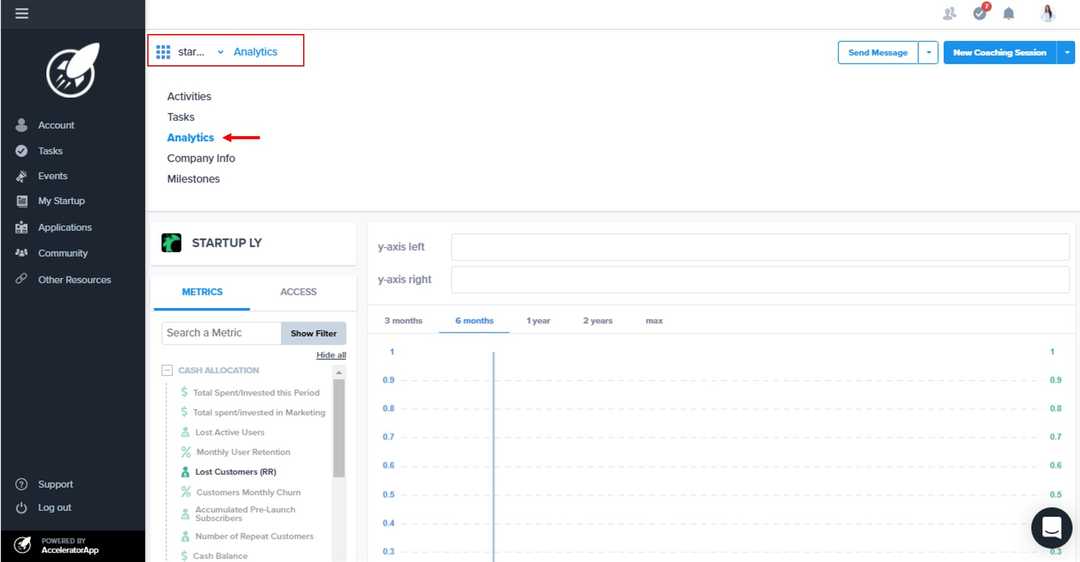Open the apps grid icon near breadcrumb
The height and width of the screenshot is (562, 1080).
pyautogui.click(x=163, y=52)
